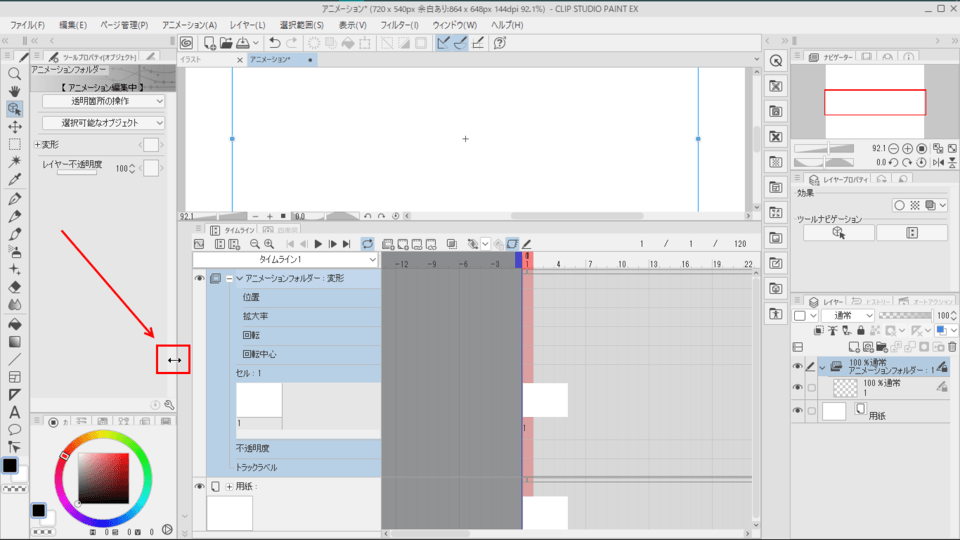Select the Object operation tool
This screenshot has width=960, height=540.
coord(14,109)
